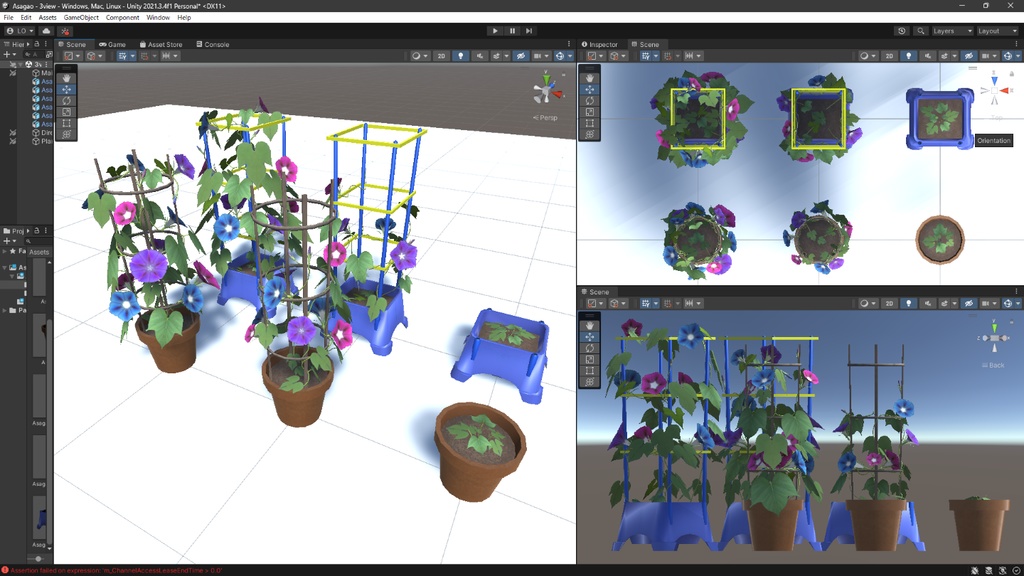Open the File menu

(x=8, y=18)
